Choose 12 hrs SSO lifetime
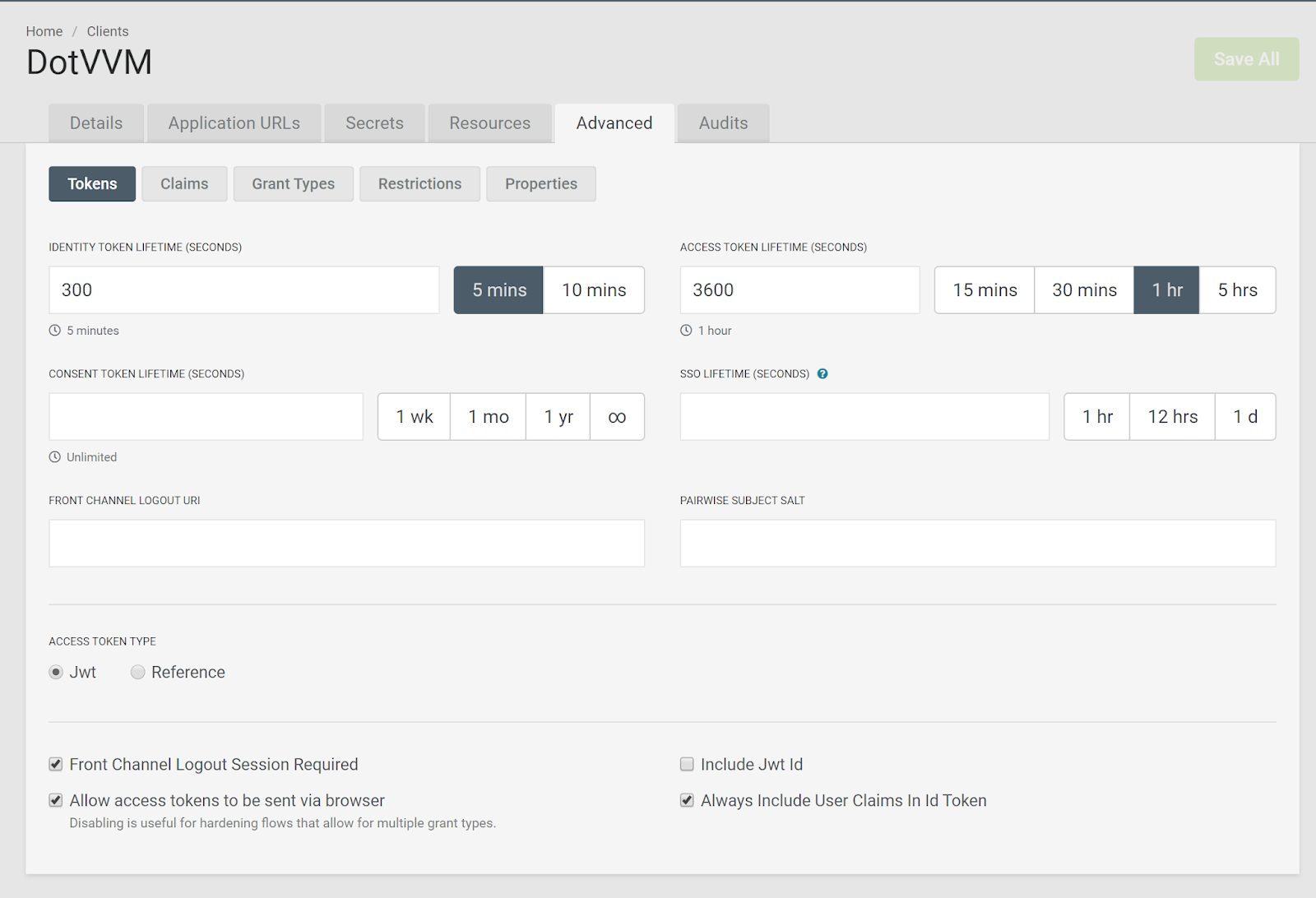 click(1173, 417)
